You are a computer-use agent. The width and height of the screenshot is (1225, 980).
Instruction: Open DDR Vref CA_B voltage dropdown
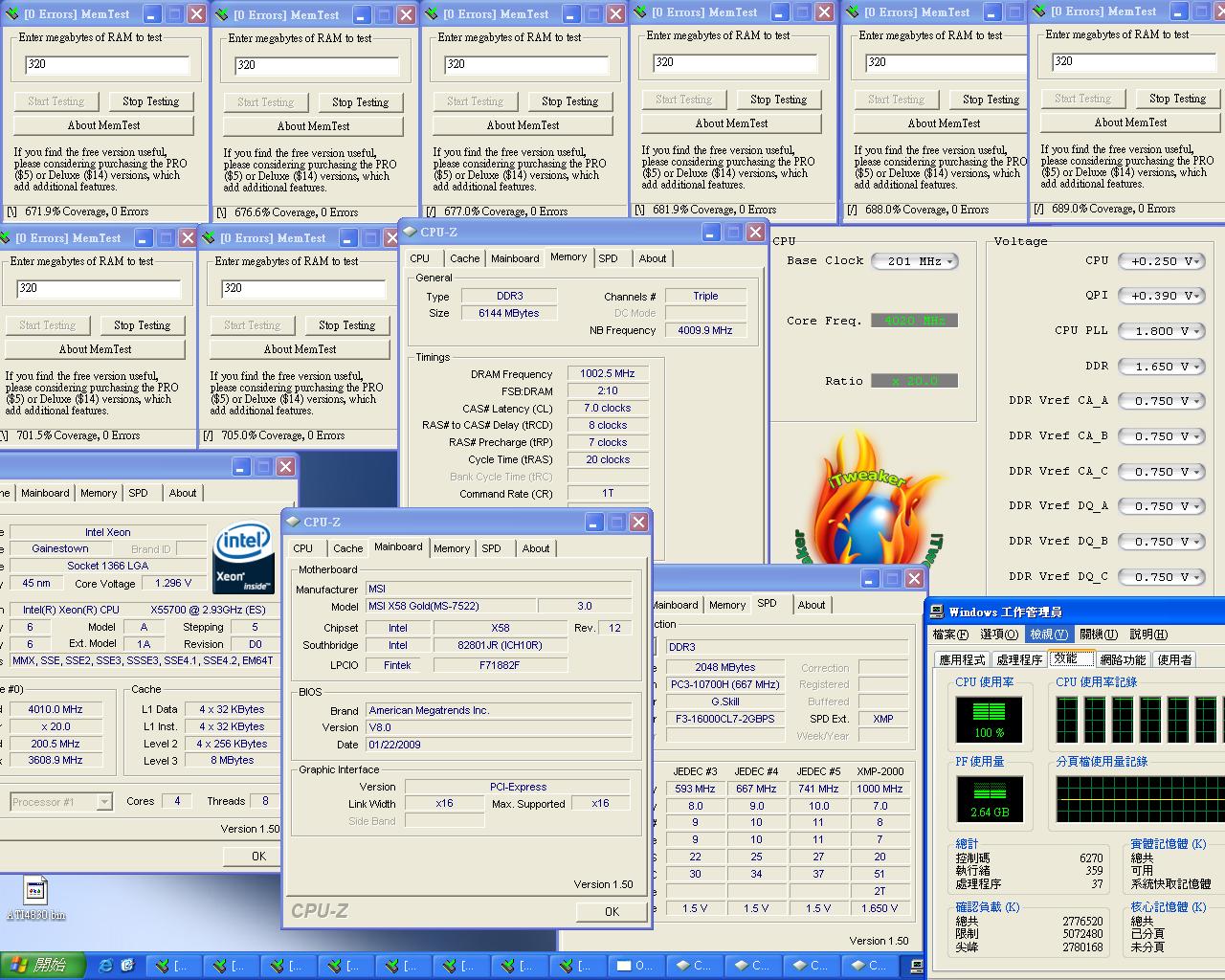[1161, 436]
